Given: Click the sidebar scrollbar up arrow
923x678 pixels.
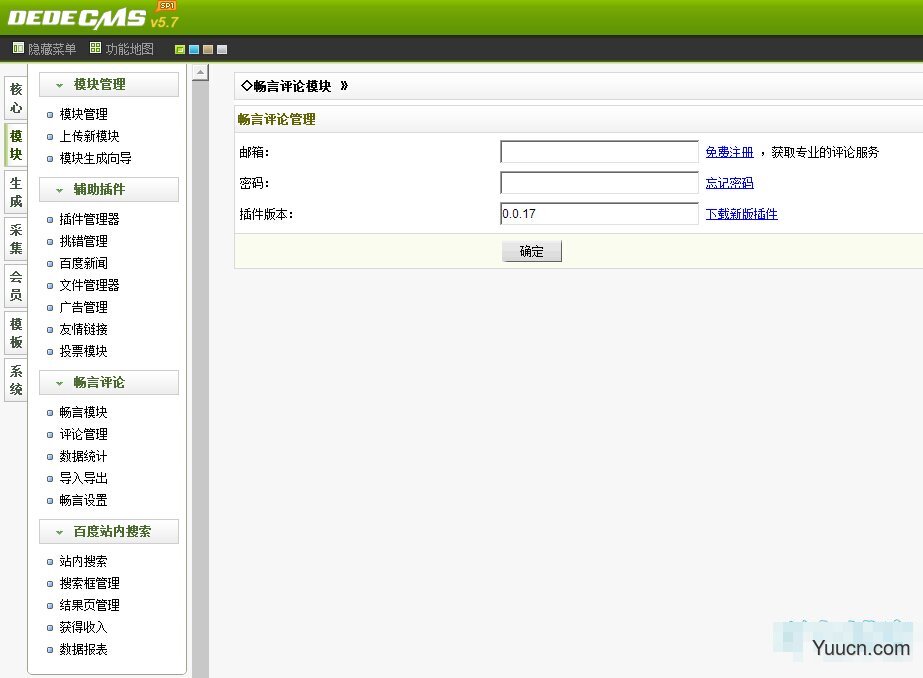Looking at the screenshot, I should tap(200, 72).
